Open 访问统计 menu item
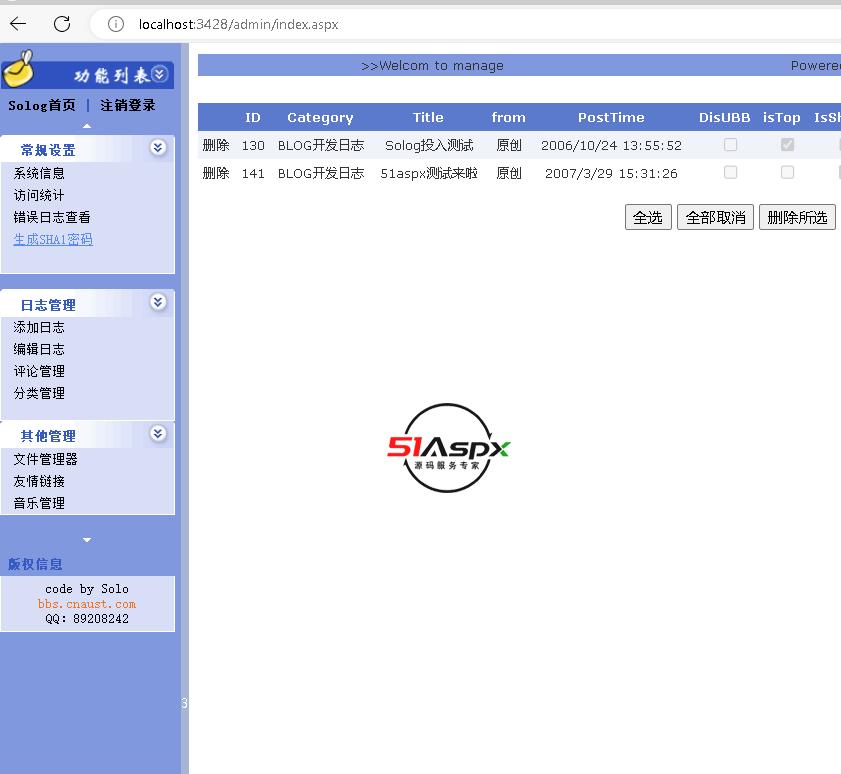The width and height of the screenshot is (841, 774). click(39, 195)
